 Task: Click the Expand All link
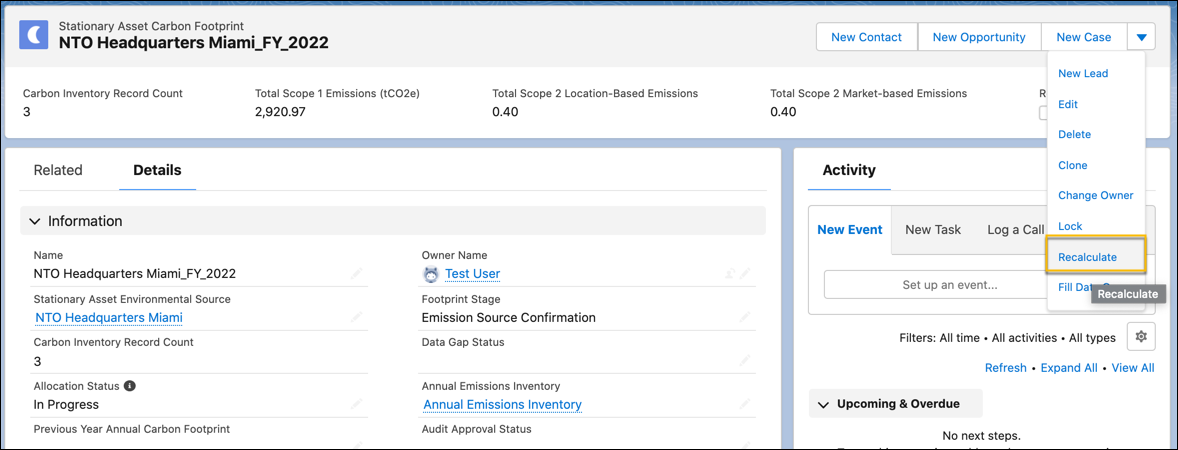point(1069,368)
